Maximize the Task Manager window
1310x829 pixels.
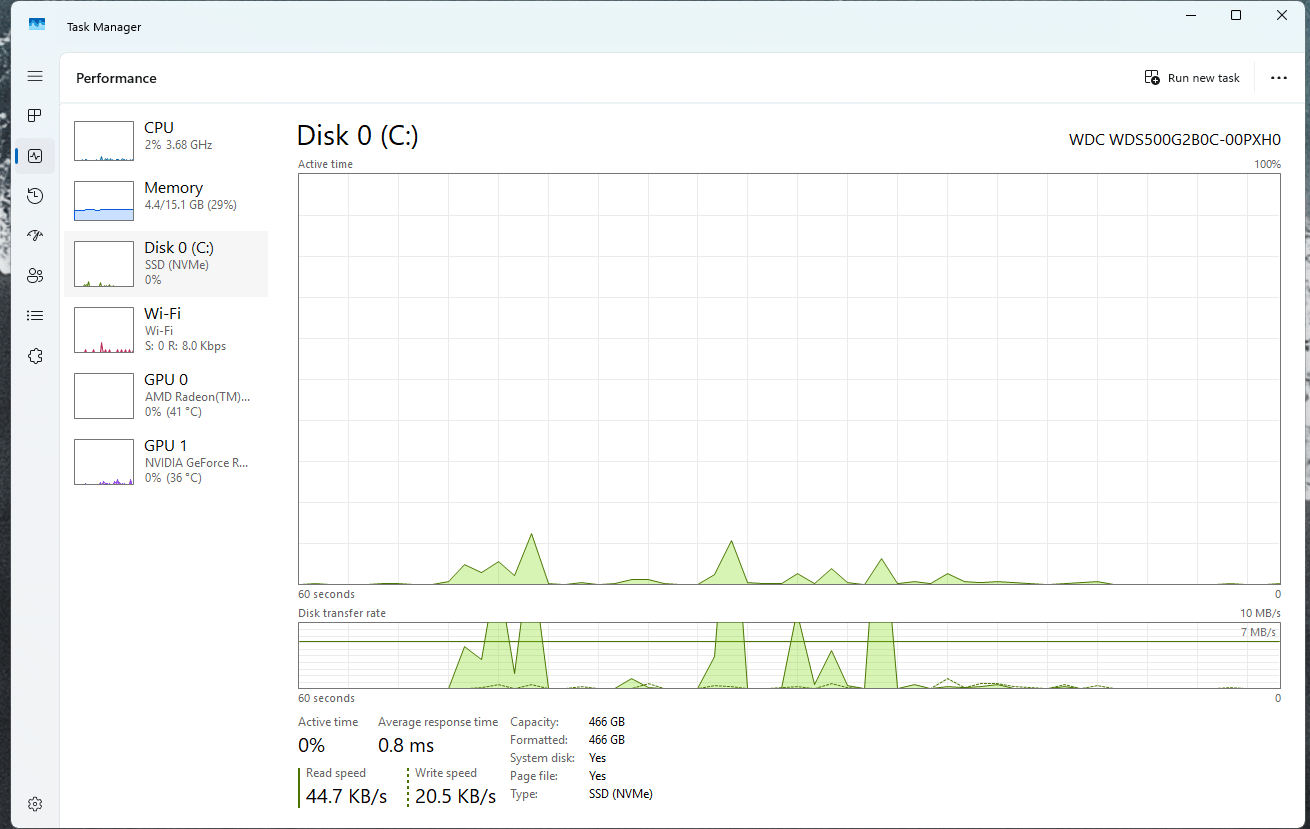1236,15
